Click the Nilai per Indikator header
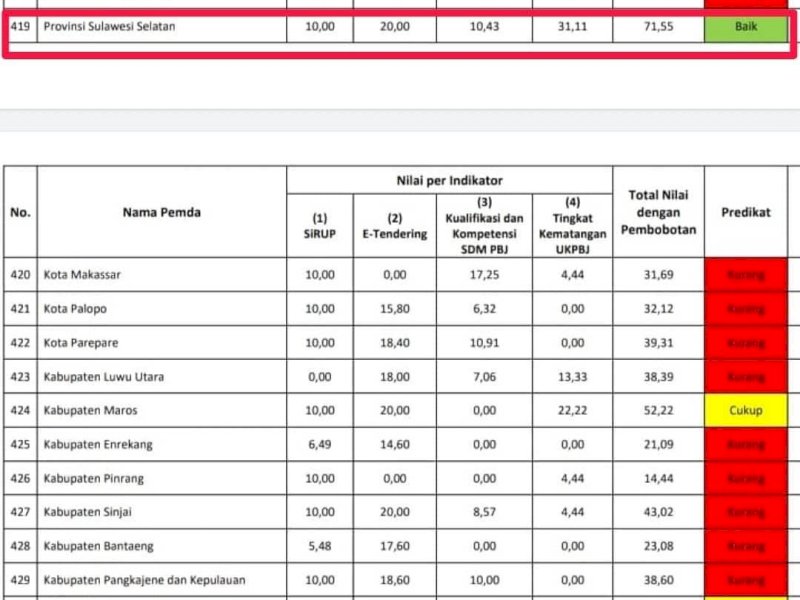The image size is (800, 600). click(449, 181)
